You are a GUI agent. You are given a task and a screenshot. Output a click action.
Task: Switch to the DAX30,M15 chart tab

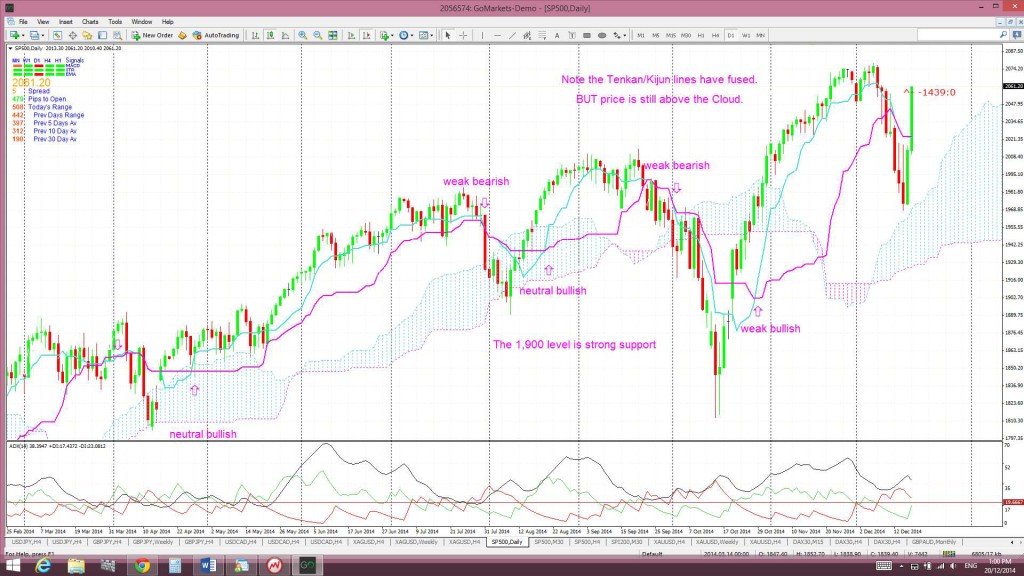(x=808, y=542)
